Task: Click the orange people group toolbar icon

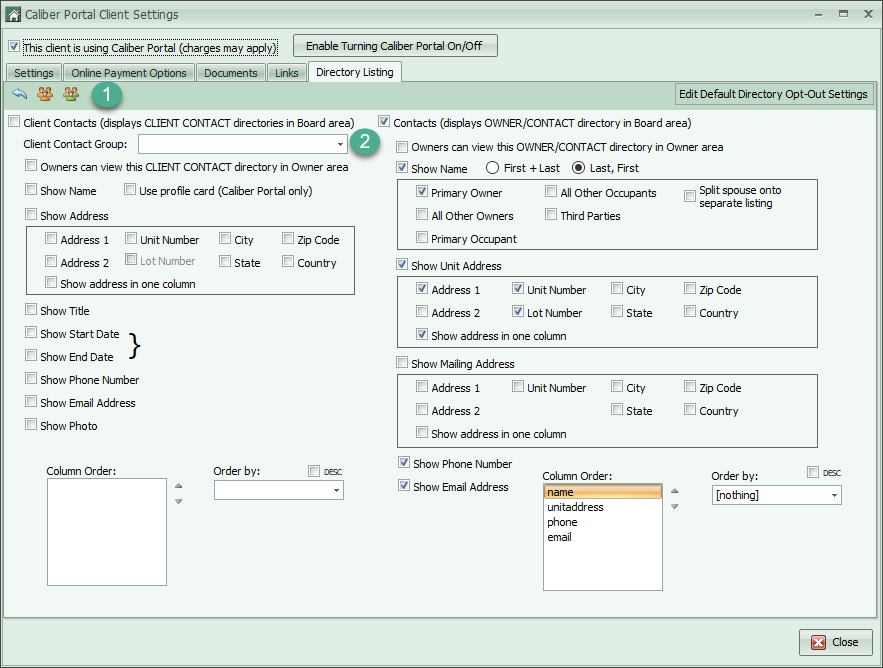Action: click(45, 94)
